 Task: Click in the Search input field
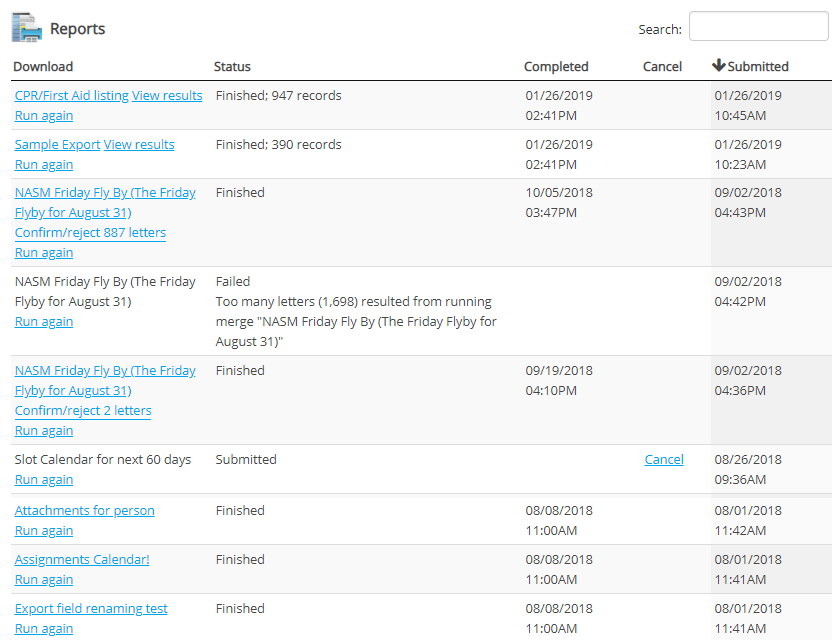[758, 27]
